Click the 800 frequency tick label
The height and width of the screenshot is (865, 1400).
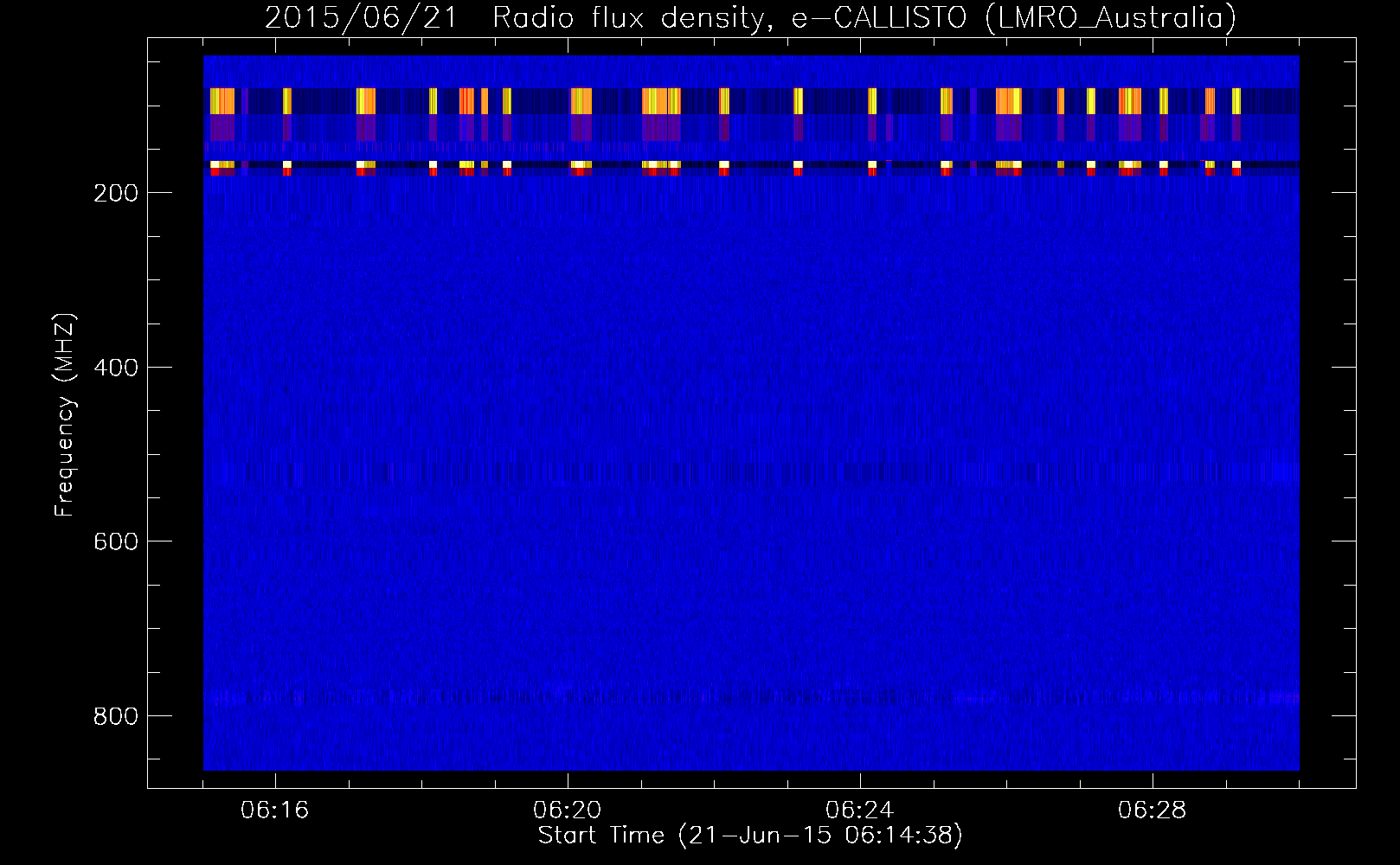click(x=116, y=716)
